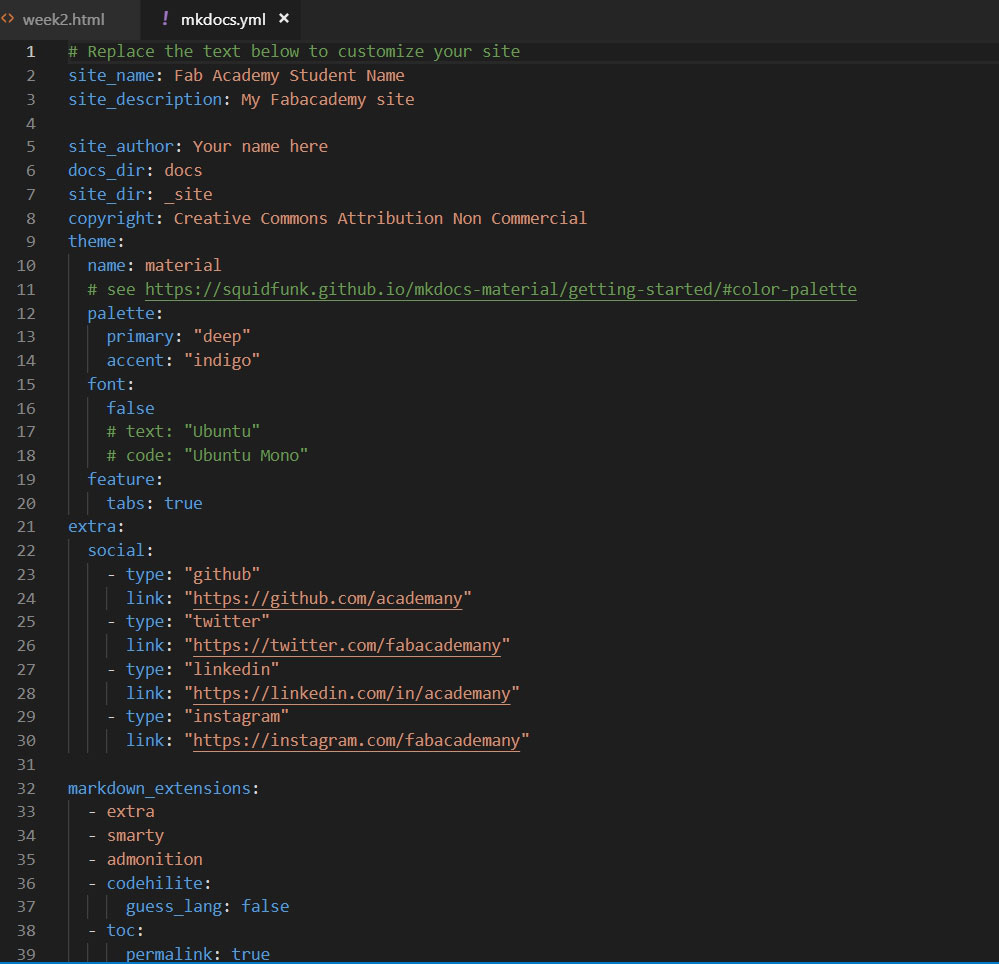Click the 'theme' key on line 9
The height and width of the screenshot is (964, 999).
pyautogui.click(x=92, y=241)
